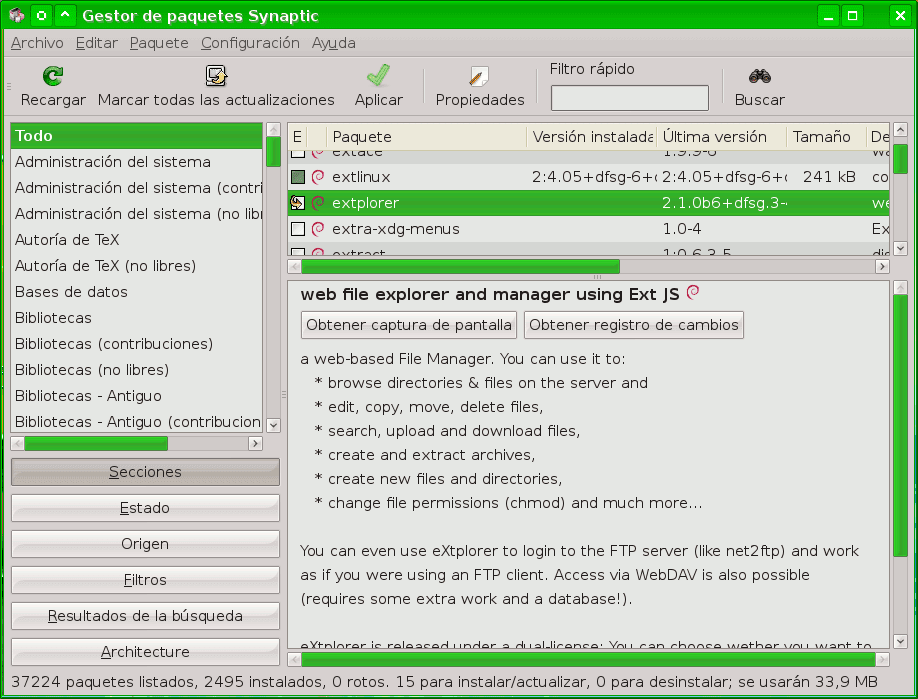Open the Configuración menu
Viewport: 918px width, 699px height.
[x=250, y=43]
